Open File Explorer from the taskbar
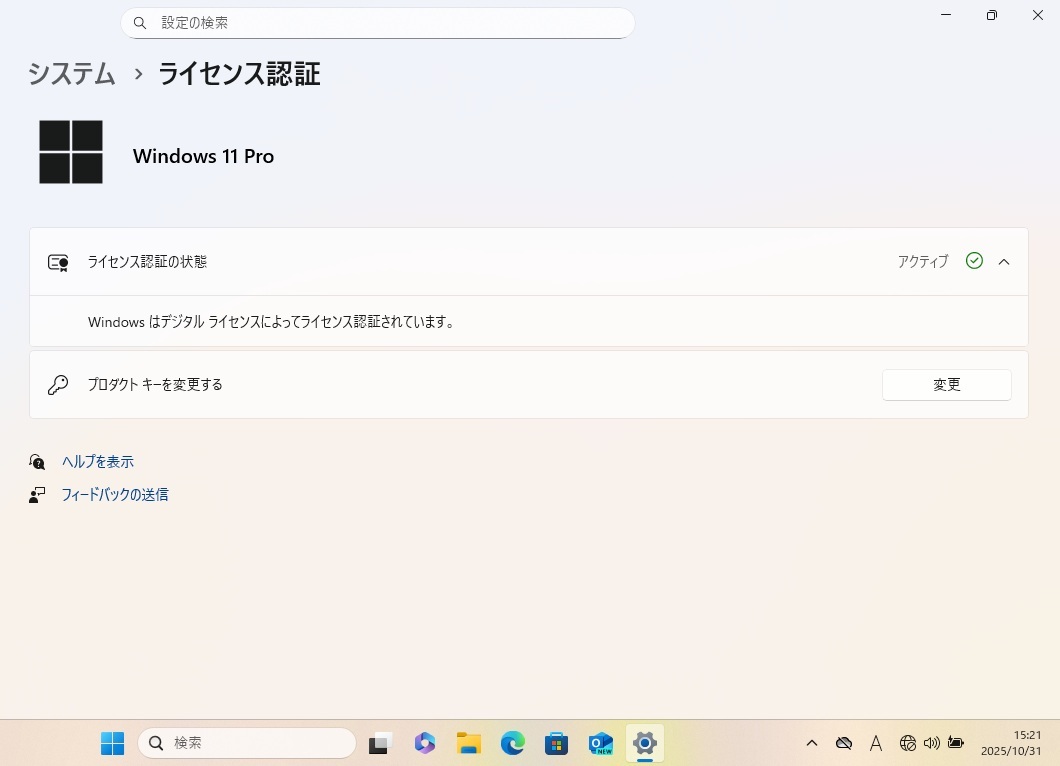The width and height of the screenshot is (1060, 766). point(468,743)
